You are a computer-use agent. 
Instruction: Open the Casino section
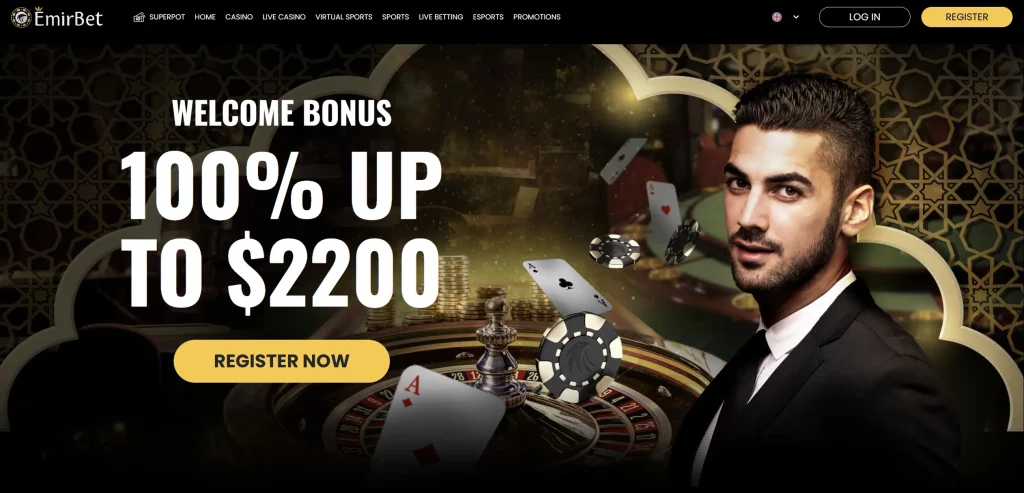click(x=239, y=17)
